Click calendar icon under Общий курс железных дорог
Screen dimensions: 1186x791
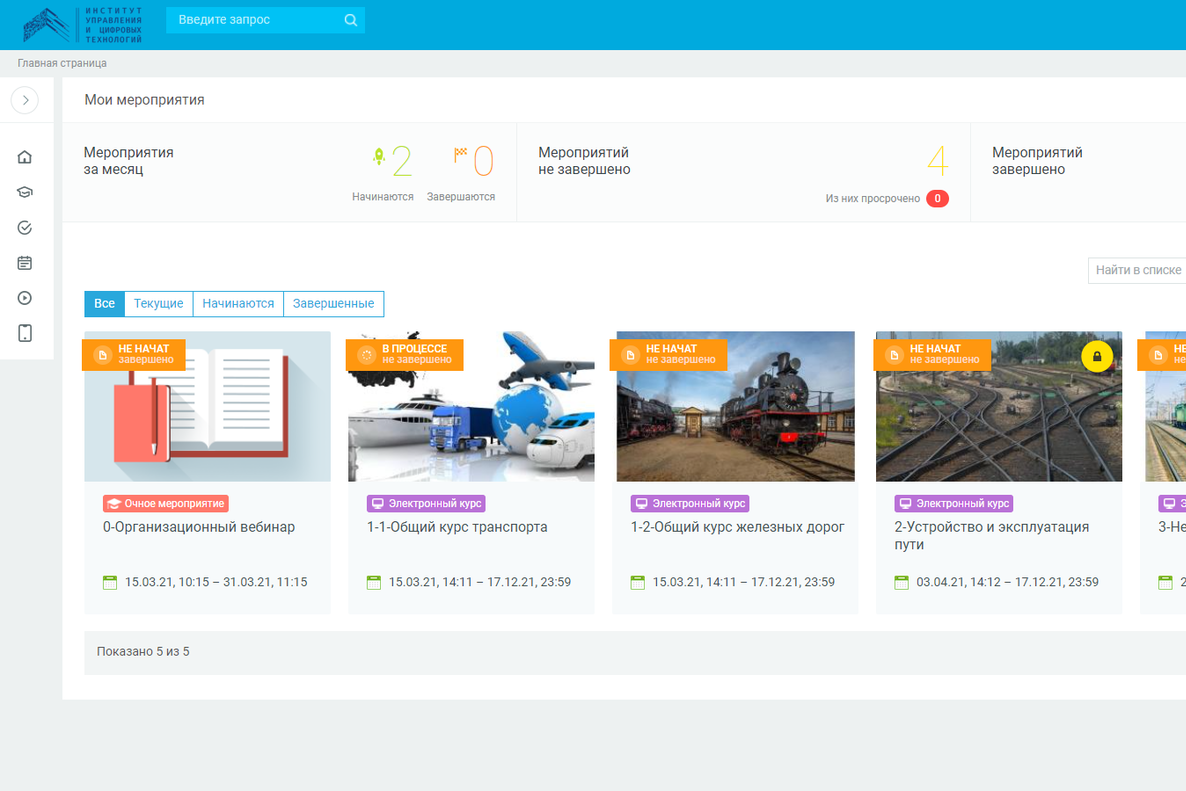tap(638, 582)
